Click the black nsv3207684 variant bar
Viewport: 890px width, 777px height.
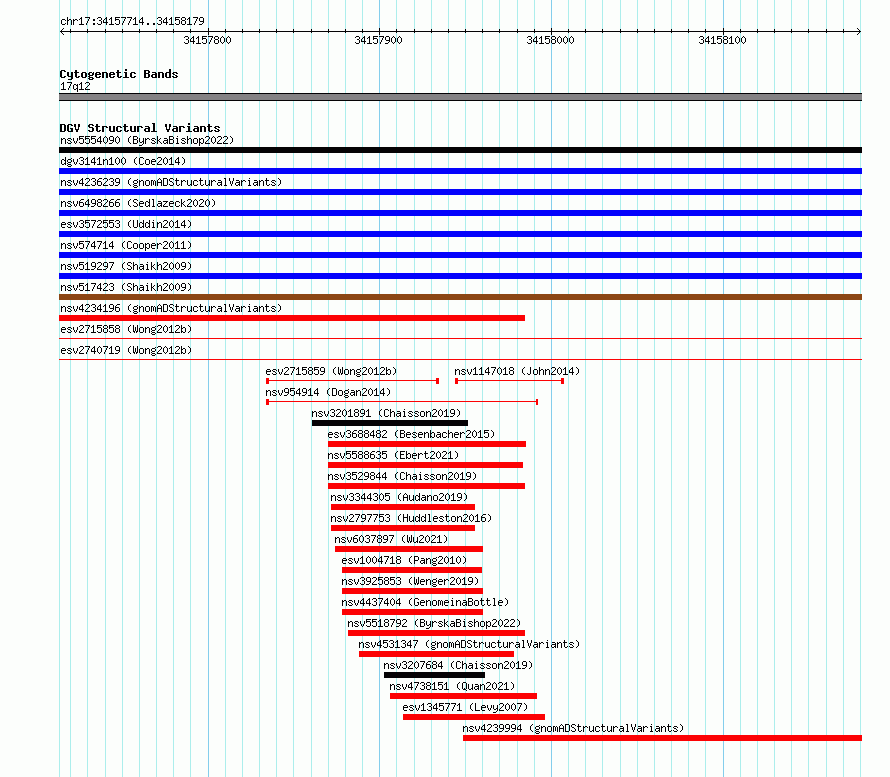click(435, 675)
